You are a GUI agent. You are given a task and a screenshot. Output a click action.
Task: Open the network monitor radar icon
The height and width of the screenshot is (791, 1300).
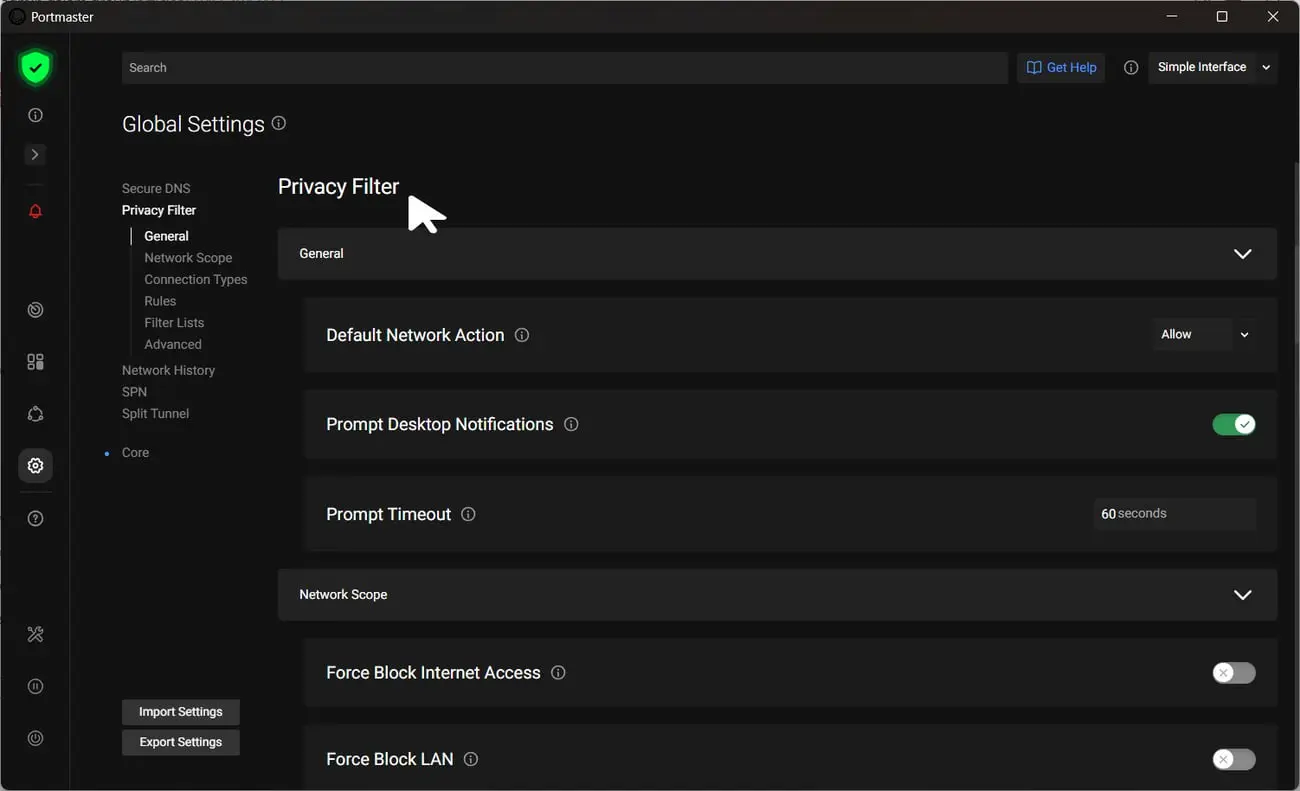pos(35,310)
